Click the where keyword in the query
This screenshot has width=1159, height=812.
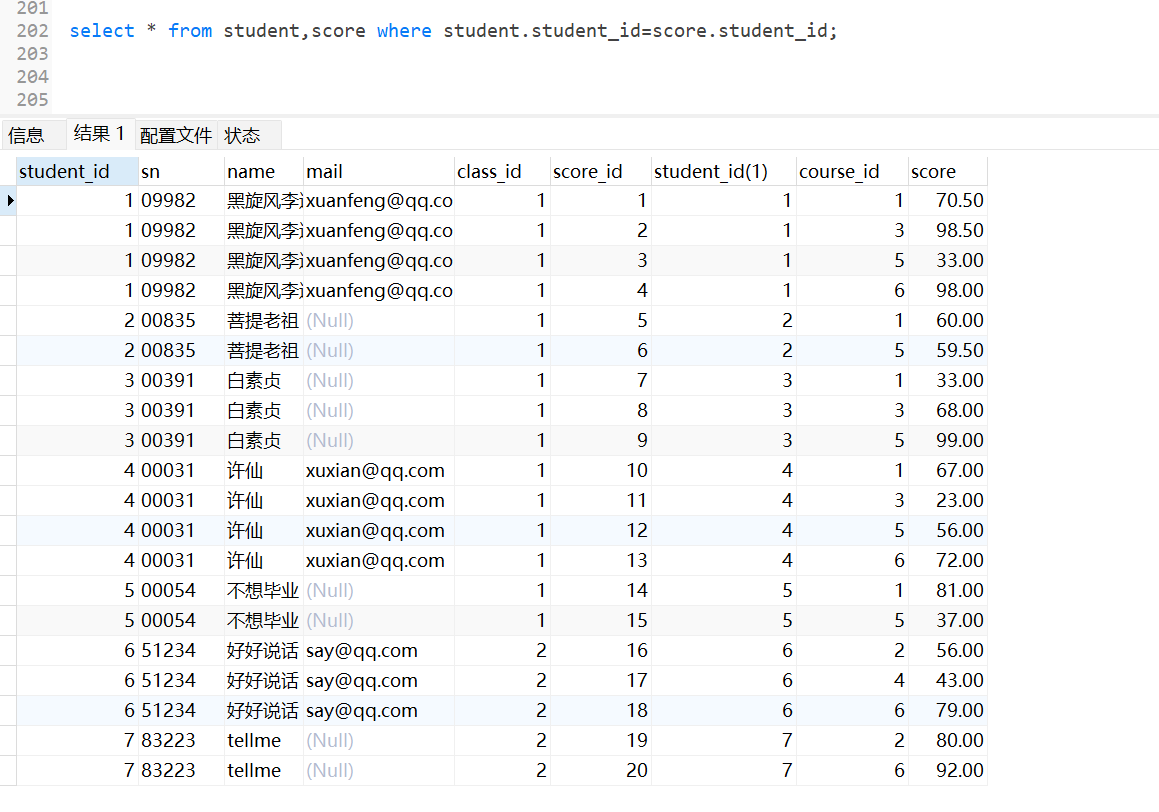click(x=404, y=31)
